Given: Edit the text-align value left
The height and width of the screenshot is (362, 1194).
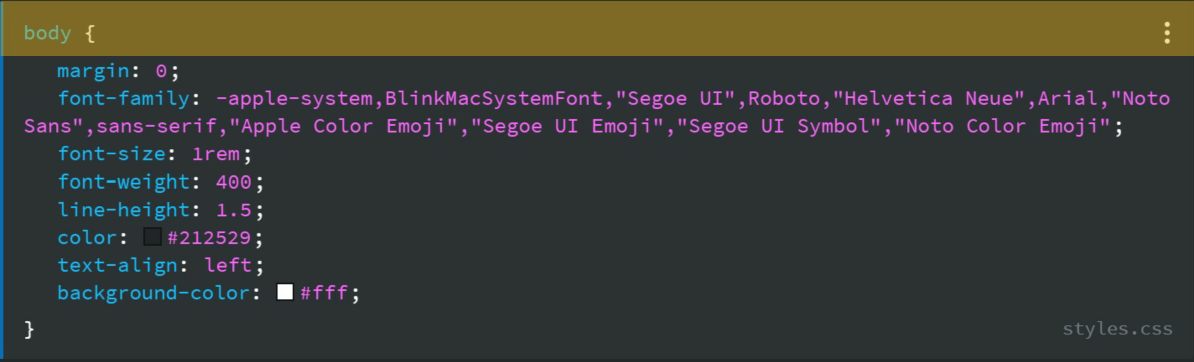Looking at the screenshot, I should point(228,265).
